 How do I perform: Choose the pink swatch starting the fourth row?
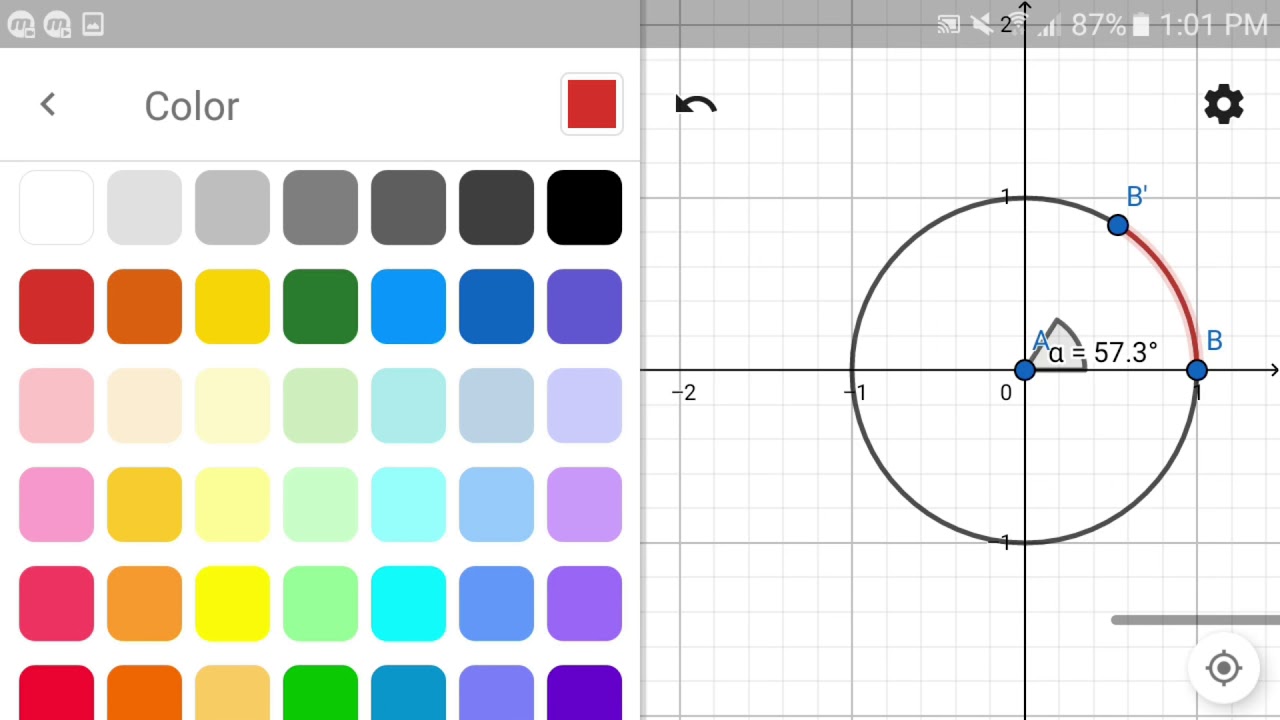(x=56, y=504)
